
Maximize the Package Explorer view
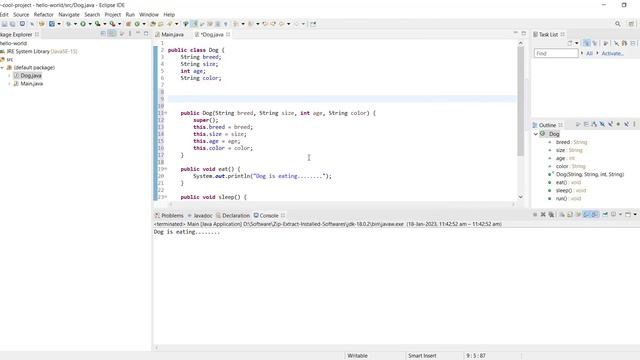point(146,33)
